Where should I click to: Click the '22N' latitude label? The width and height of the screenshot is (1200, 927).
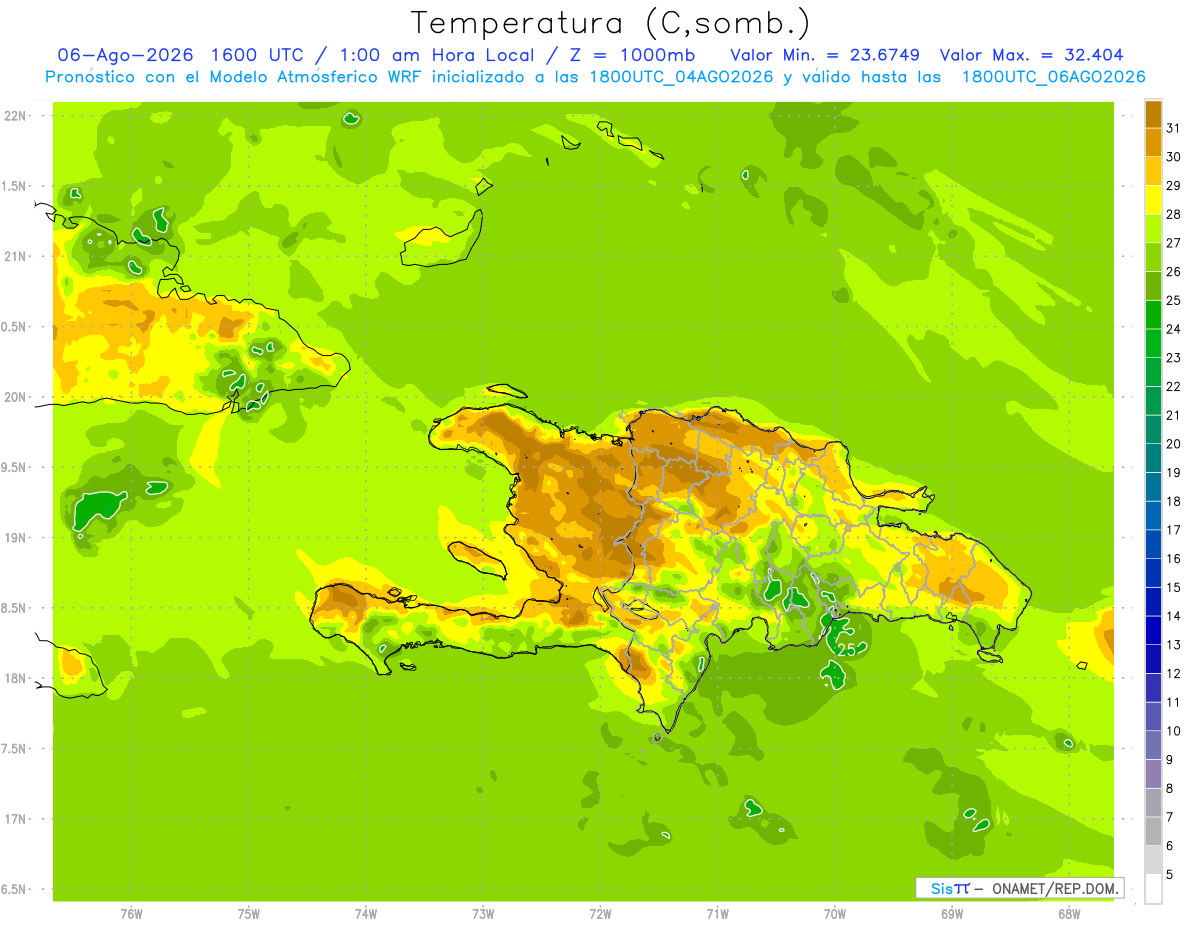[15, 116]
